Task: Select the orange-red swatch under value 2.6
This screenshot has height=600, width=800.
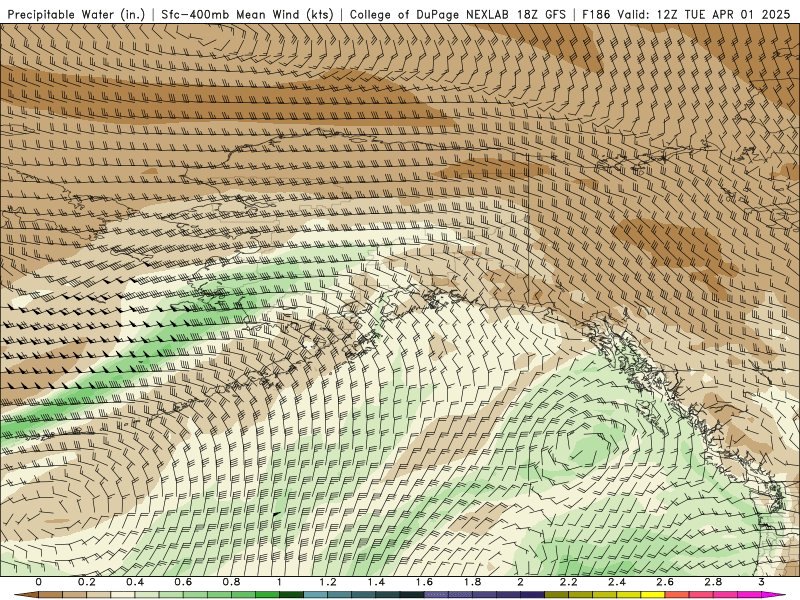Action: point(677,595)
